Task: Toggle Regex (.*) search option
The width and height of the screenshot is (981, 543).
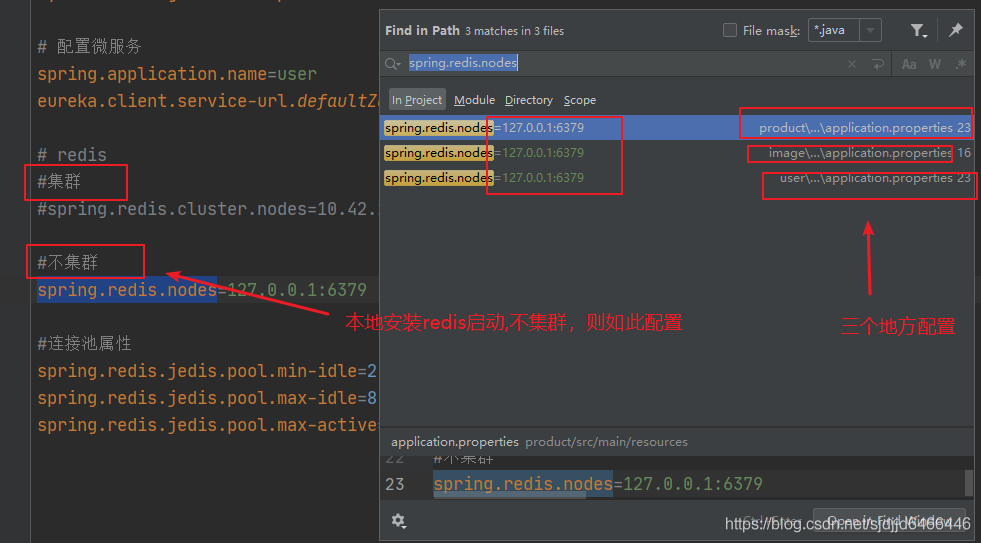Action: [x=961, y=64]
